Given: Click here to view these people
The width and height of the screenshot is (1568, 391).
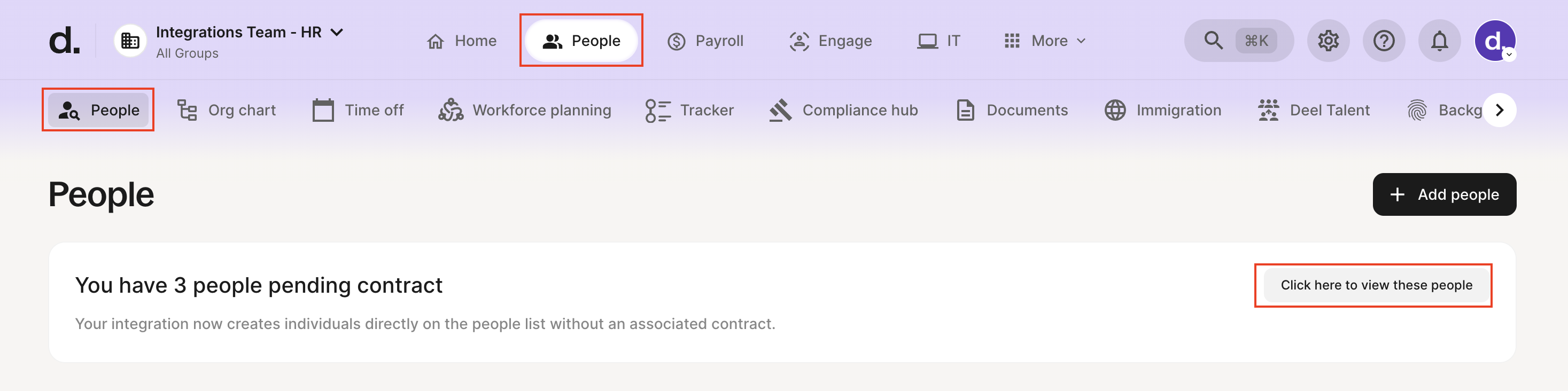Looking at the screenshot, I should tap(1376, 285).
